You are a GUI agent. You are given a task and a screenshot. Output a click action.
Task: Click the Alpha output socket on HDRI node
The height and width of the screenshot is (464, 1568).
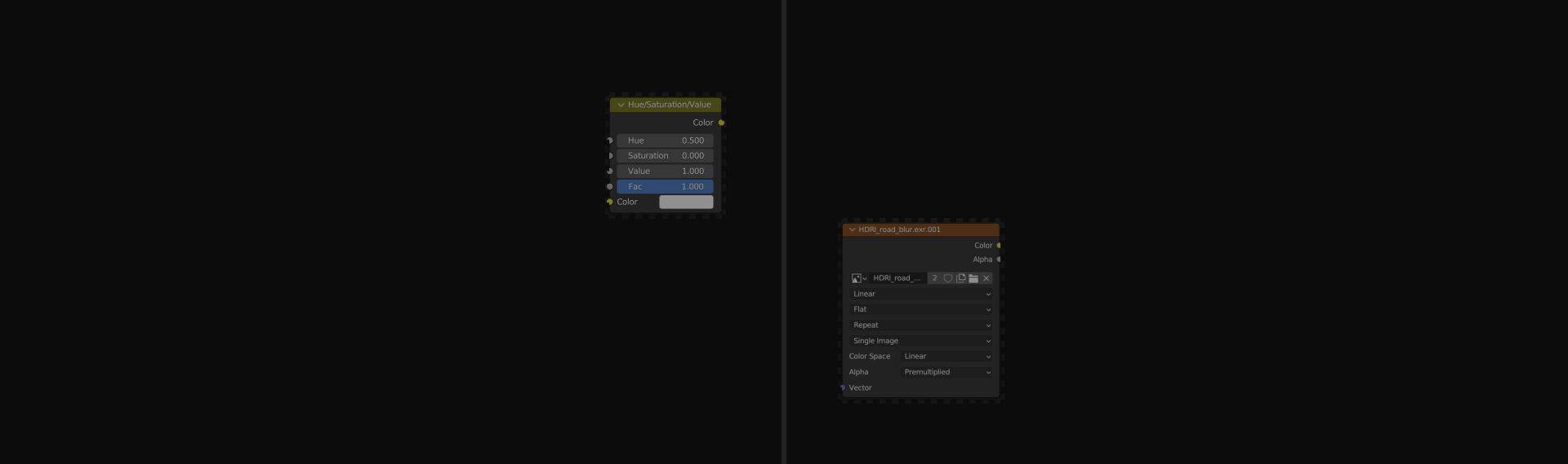point(999,260)
